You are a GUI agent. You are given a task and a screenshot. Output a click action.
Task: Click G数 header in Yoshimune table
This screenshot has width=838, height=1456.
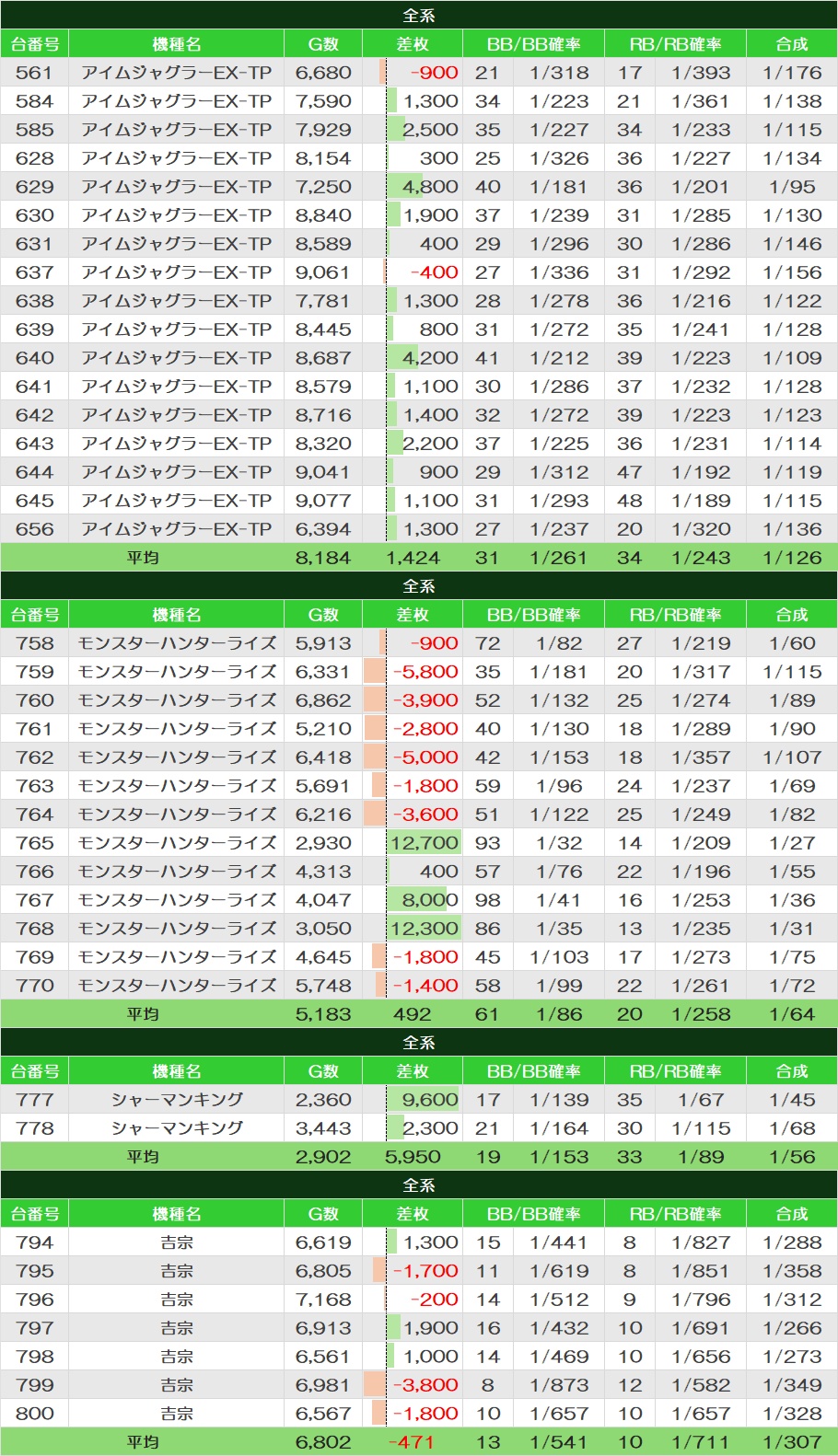(323, 1214)
